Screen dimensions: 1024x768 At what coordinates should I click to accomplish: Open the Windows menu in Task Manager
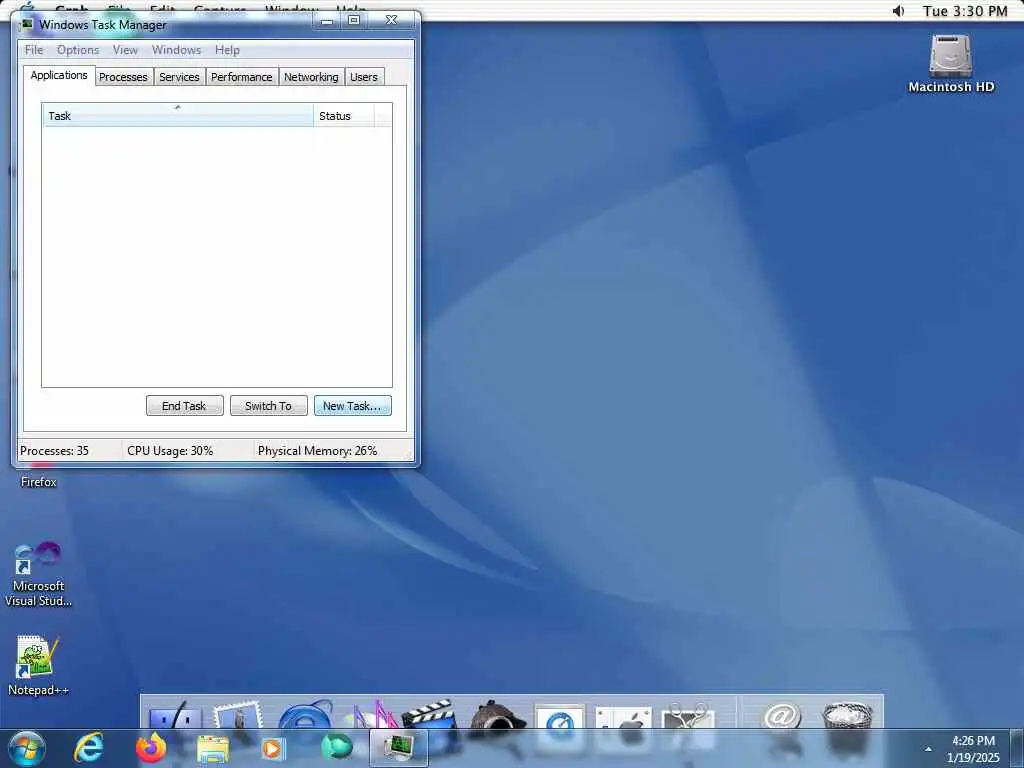pyautogui.click(x=176, y=50)
